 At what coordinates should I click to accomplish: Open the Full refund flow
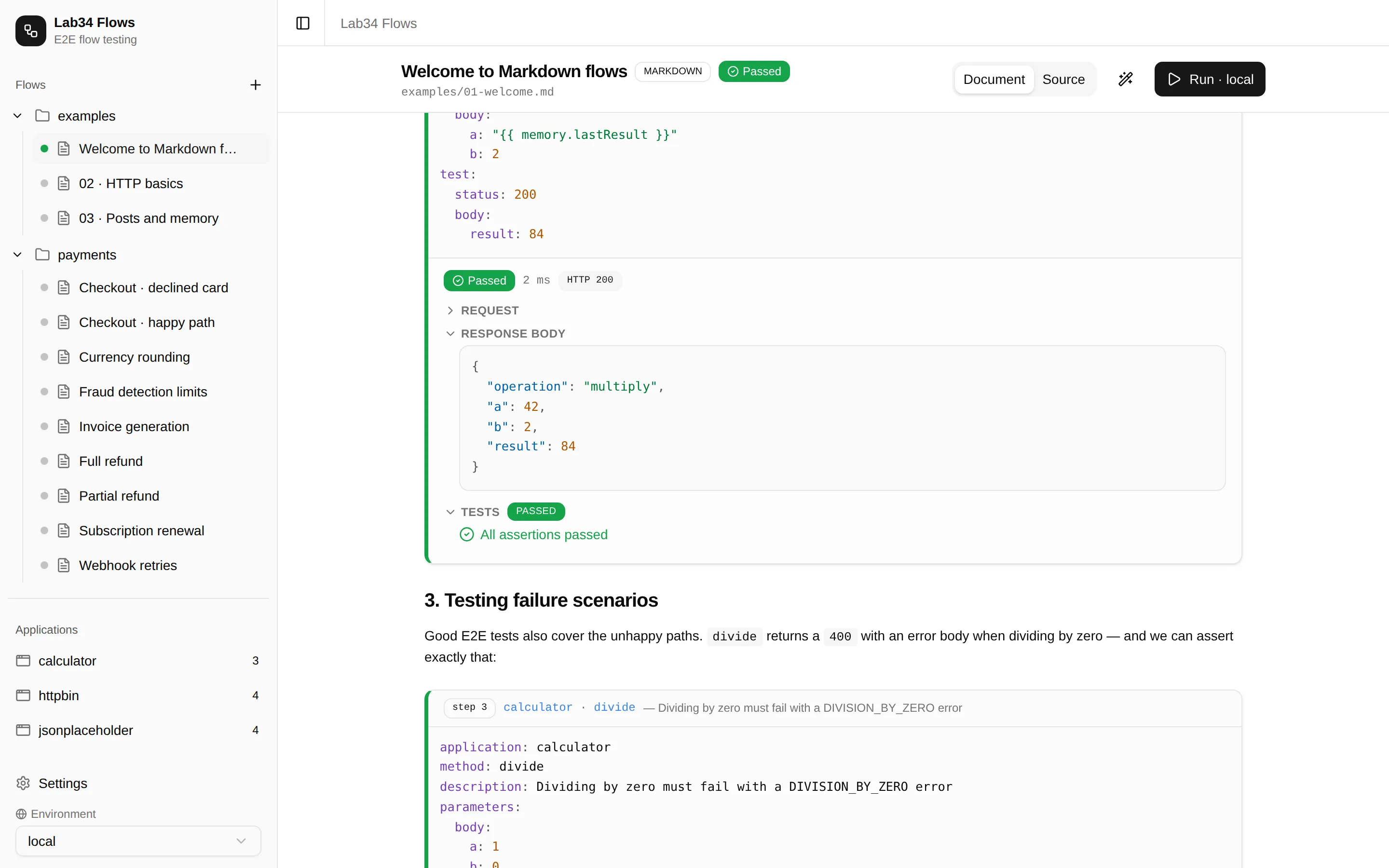tap(151, 461)
